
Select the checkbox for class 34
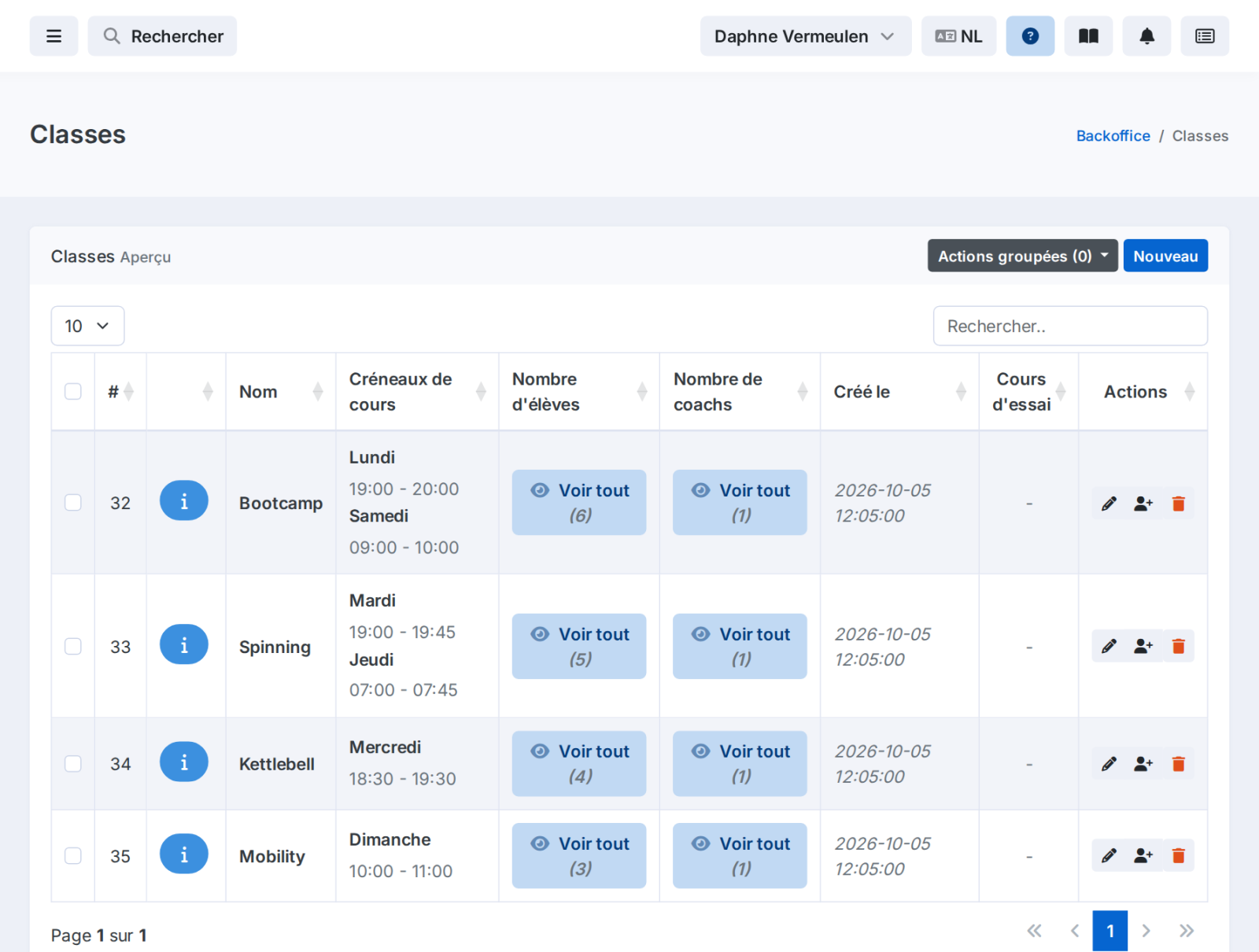[73, 764]
